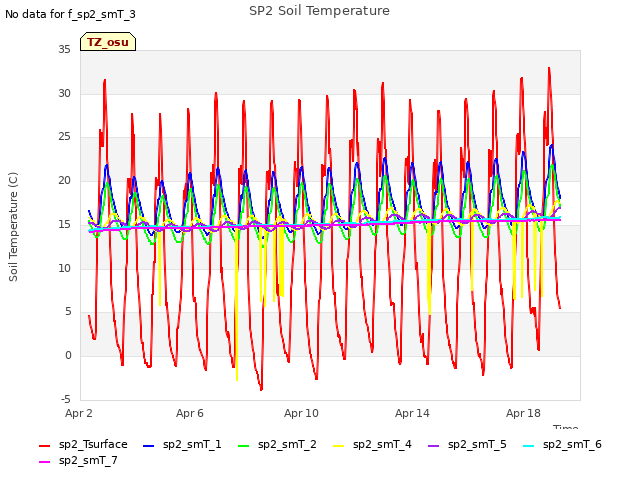Viewport: 640px width, 480px height.
Task: Click the red sp2_Tsurface legend swatch
Action: click(x=44, y=446)
